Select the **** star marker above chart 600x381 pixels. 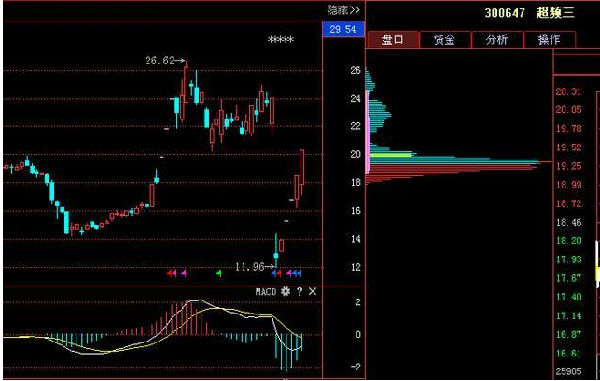pos(281,40)
